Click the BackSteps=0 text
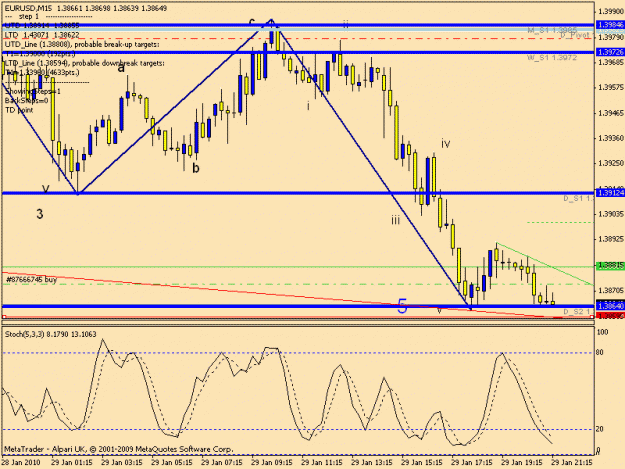 (26, 100)
